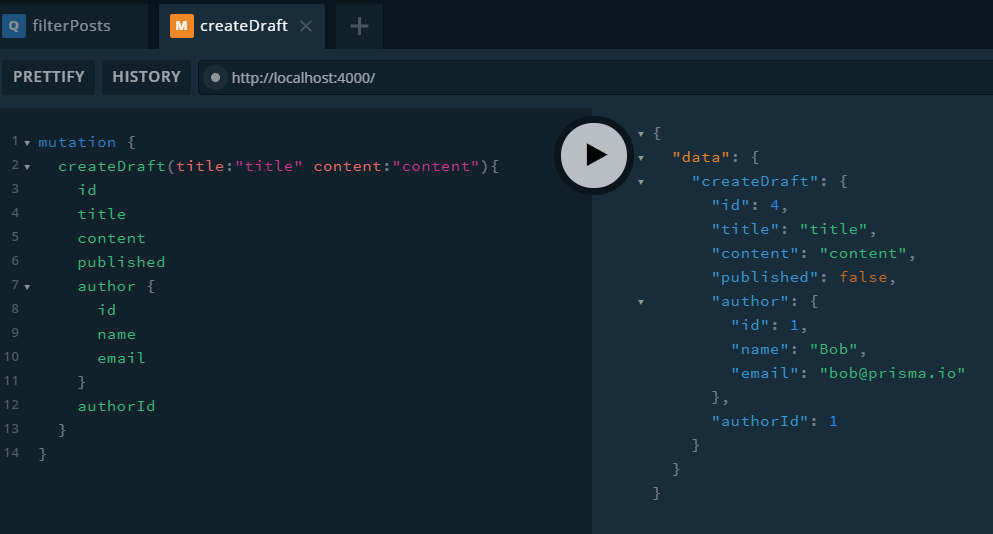Collapse the root brace in response
The height and width of the screenshot is (534, 993).
(641, 134)
